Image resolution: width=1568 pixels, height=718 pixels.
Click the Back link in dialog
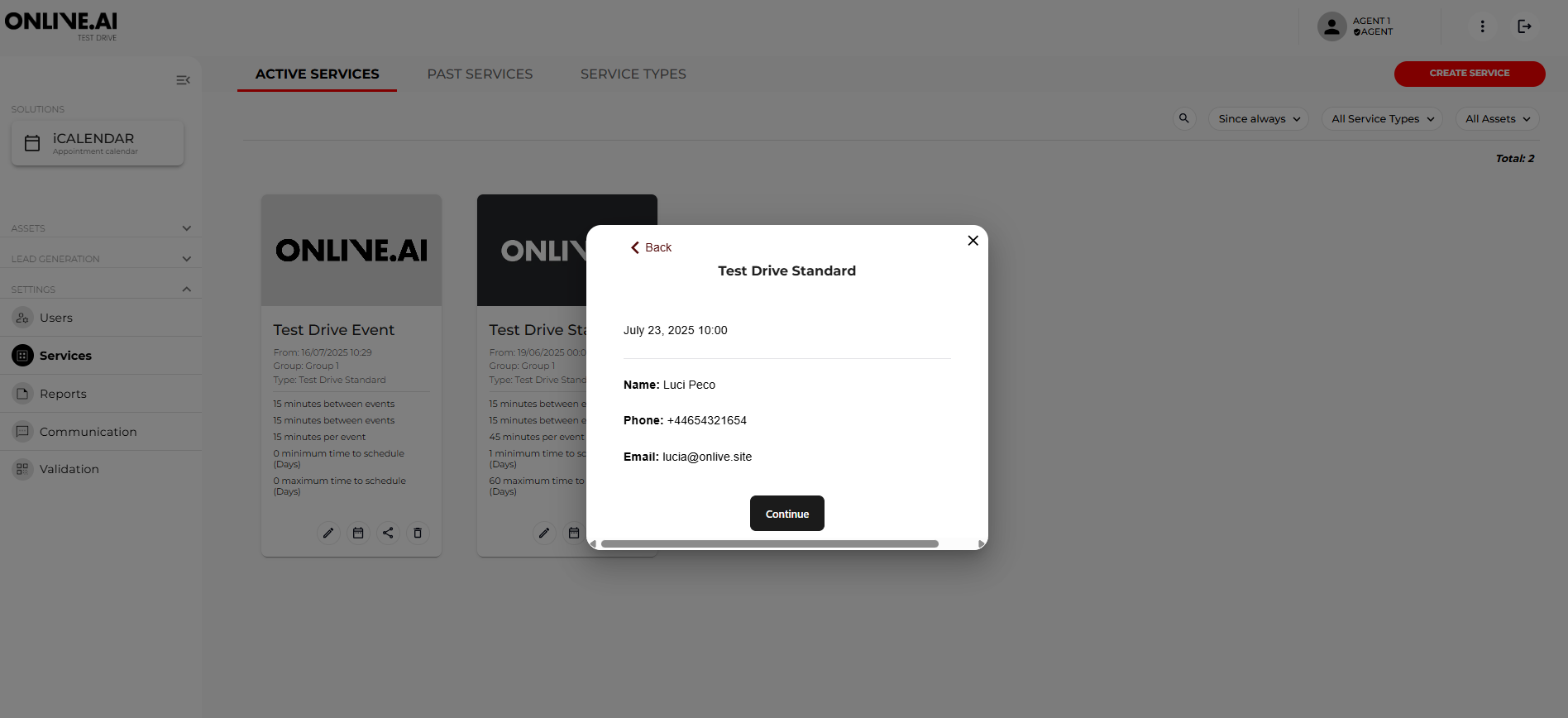[x=651, y=247]
